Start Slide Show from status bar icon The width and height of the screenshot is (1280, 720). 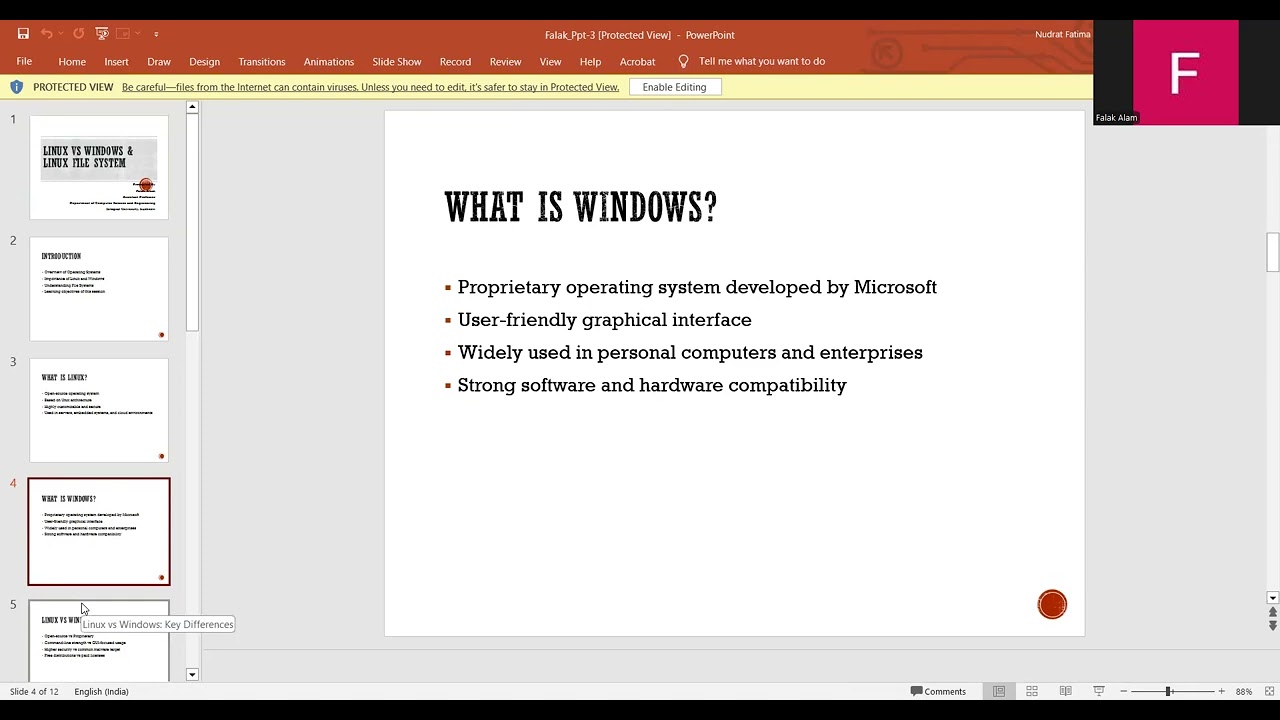coord(1099,691)
